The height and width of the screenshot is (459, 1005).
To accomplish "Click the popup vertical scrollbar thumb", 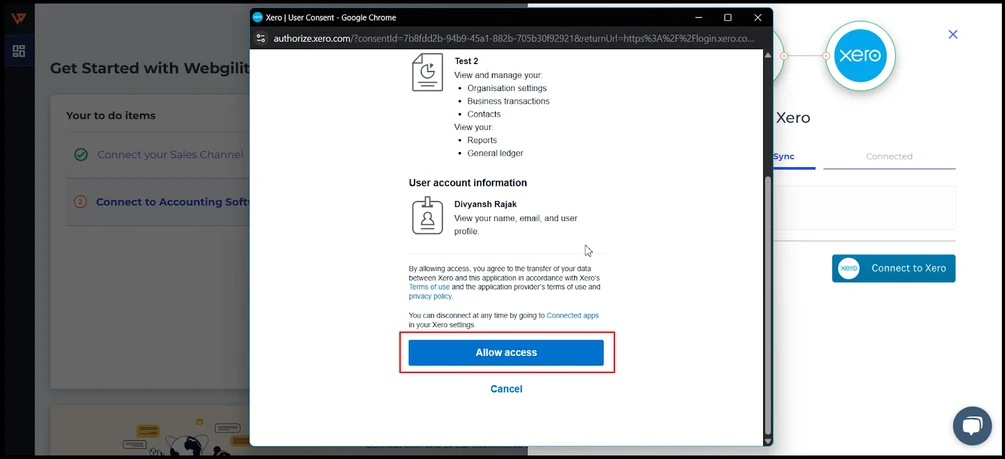I will [767, 305].
